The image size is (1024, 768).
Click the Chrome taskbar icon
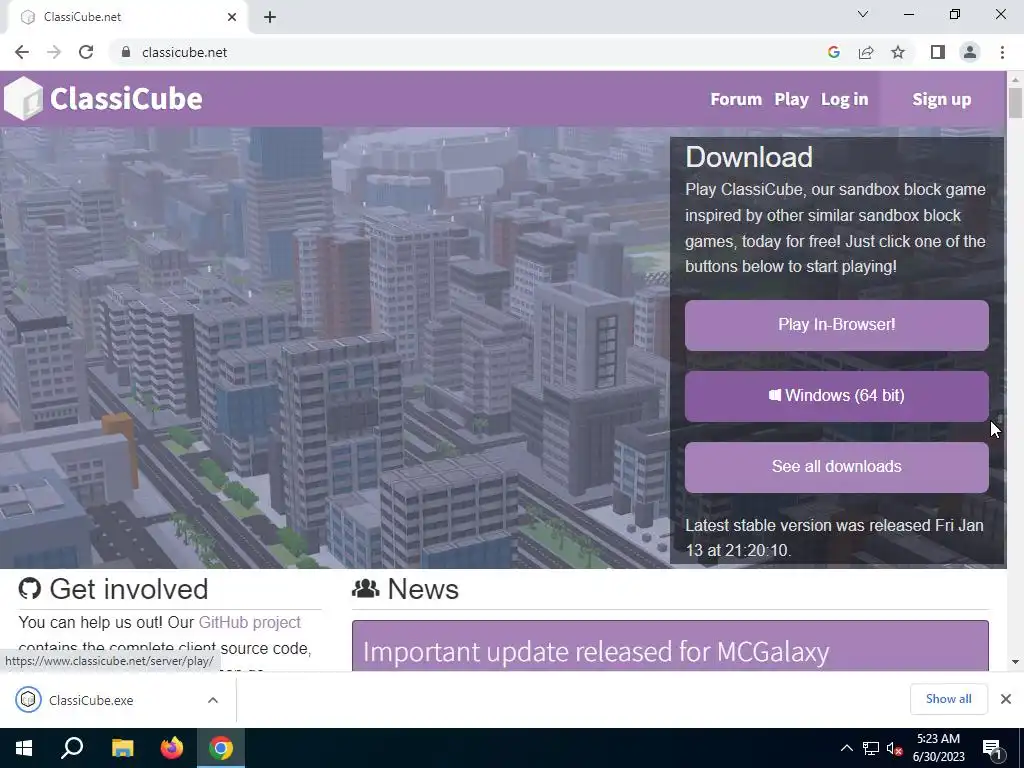coord(221,748)
